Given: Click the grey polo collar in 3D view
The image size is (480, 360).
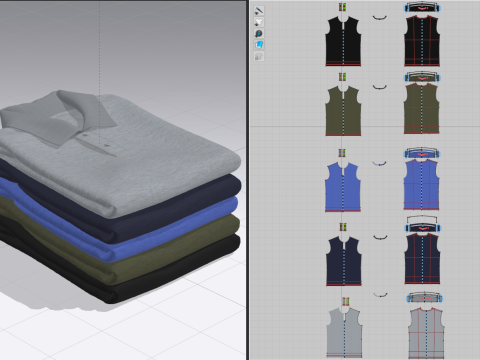Looking at the screenshot, I should pos(57,117).
